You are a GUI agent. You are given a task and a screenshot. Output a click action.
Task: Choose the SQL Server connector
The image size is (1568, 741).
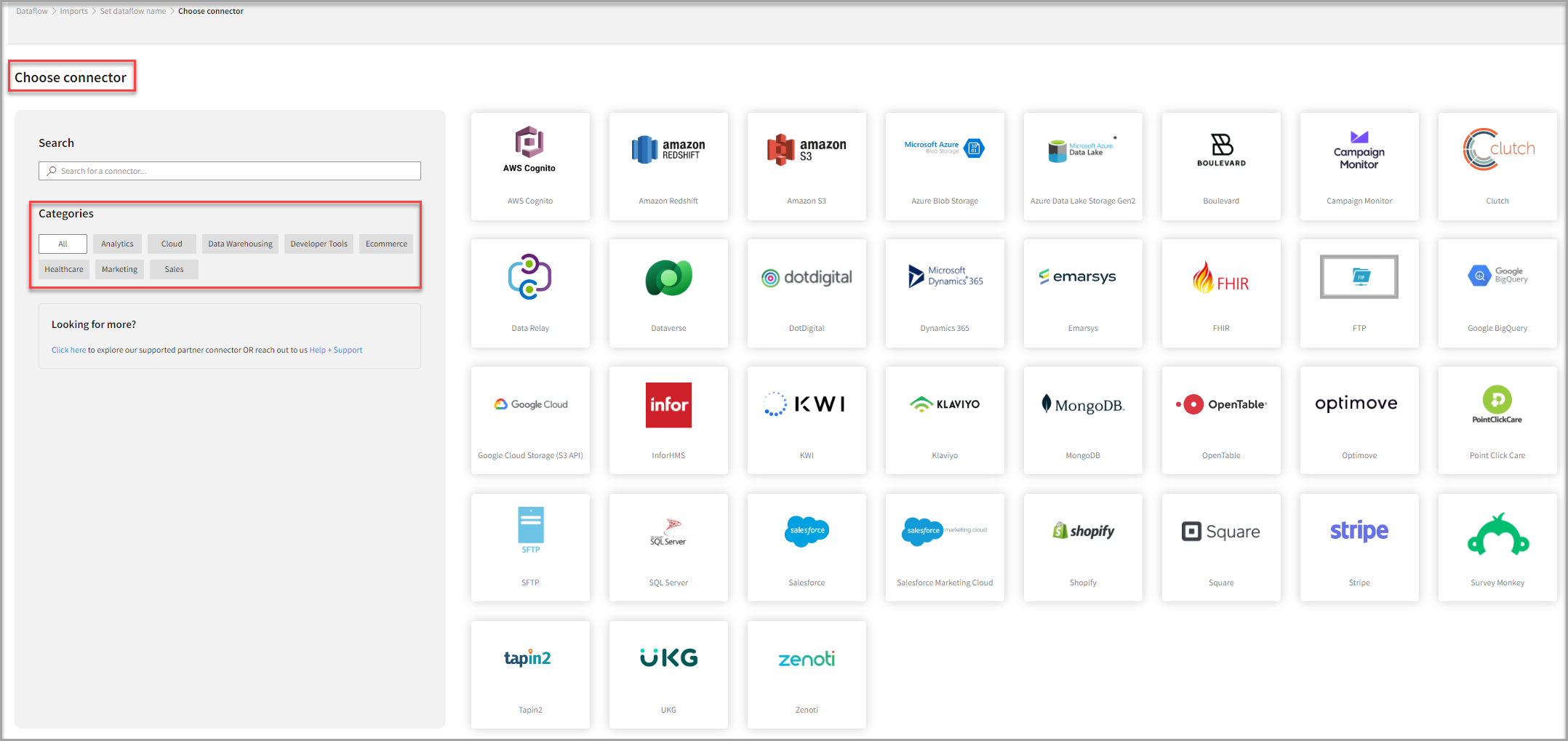668,548
